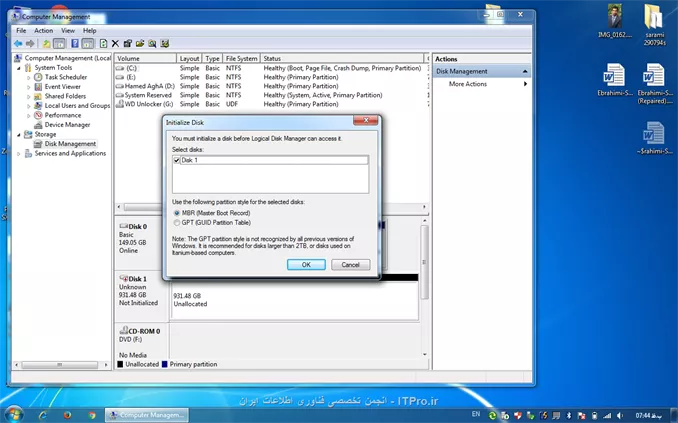This screenshot has width=678, height=423.
Task: Open Device Manager from the tree
Action: [x=67, y=125]
